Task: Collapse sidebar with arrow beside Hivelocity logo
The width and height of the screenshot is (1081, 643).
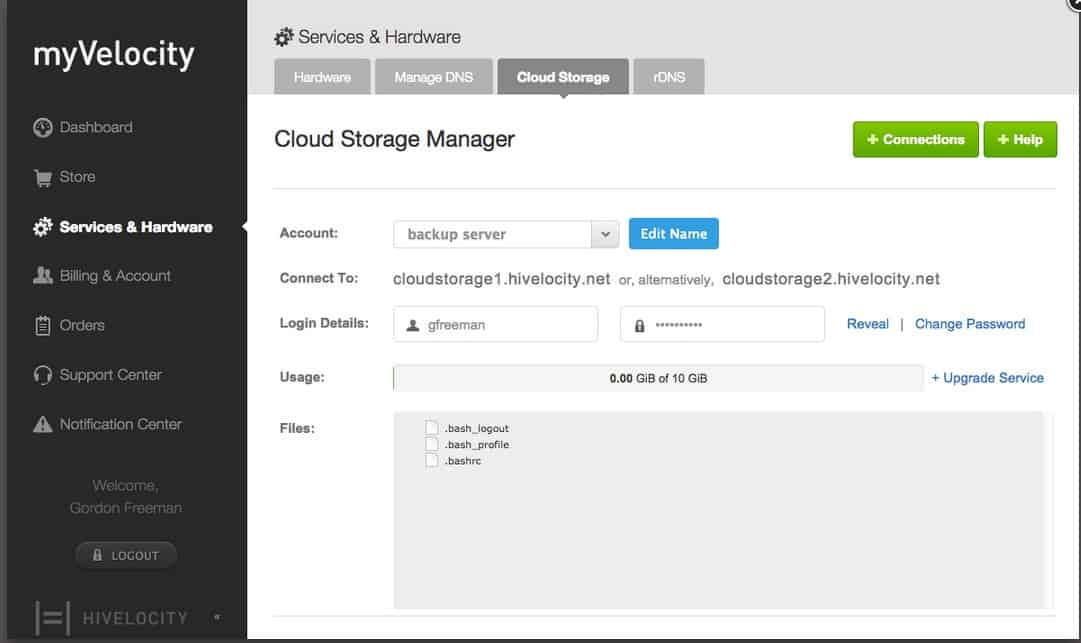Action: pyautogui.click(x=217, y=617)
